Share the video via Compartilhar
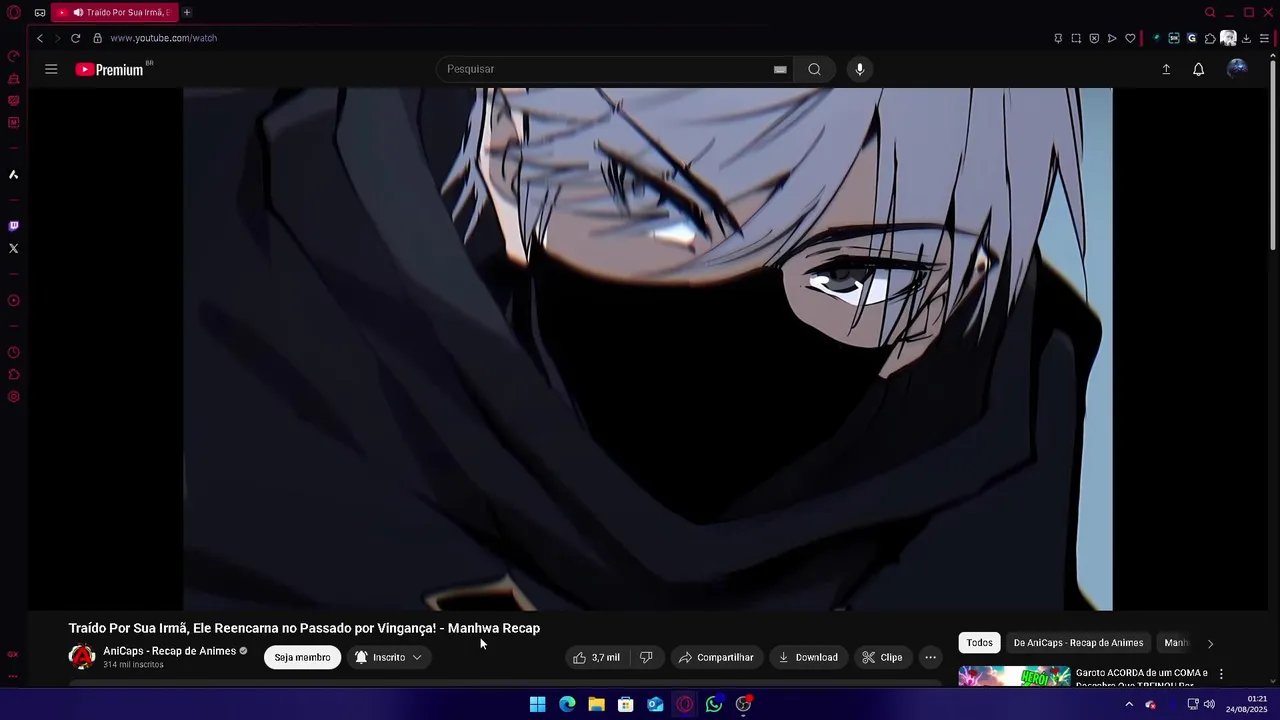 pos(716,657)
